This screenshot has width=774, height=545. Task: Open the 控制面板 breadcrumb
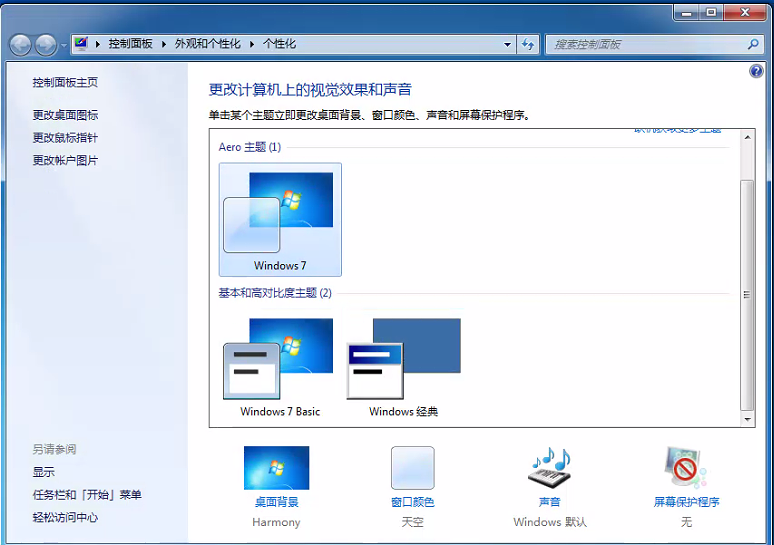coord(130,44)
